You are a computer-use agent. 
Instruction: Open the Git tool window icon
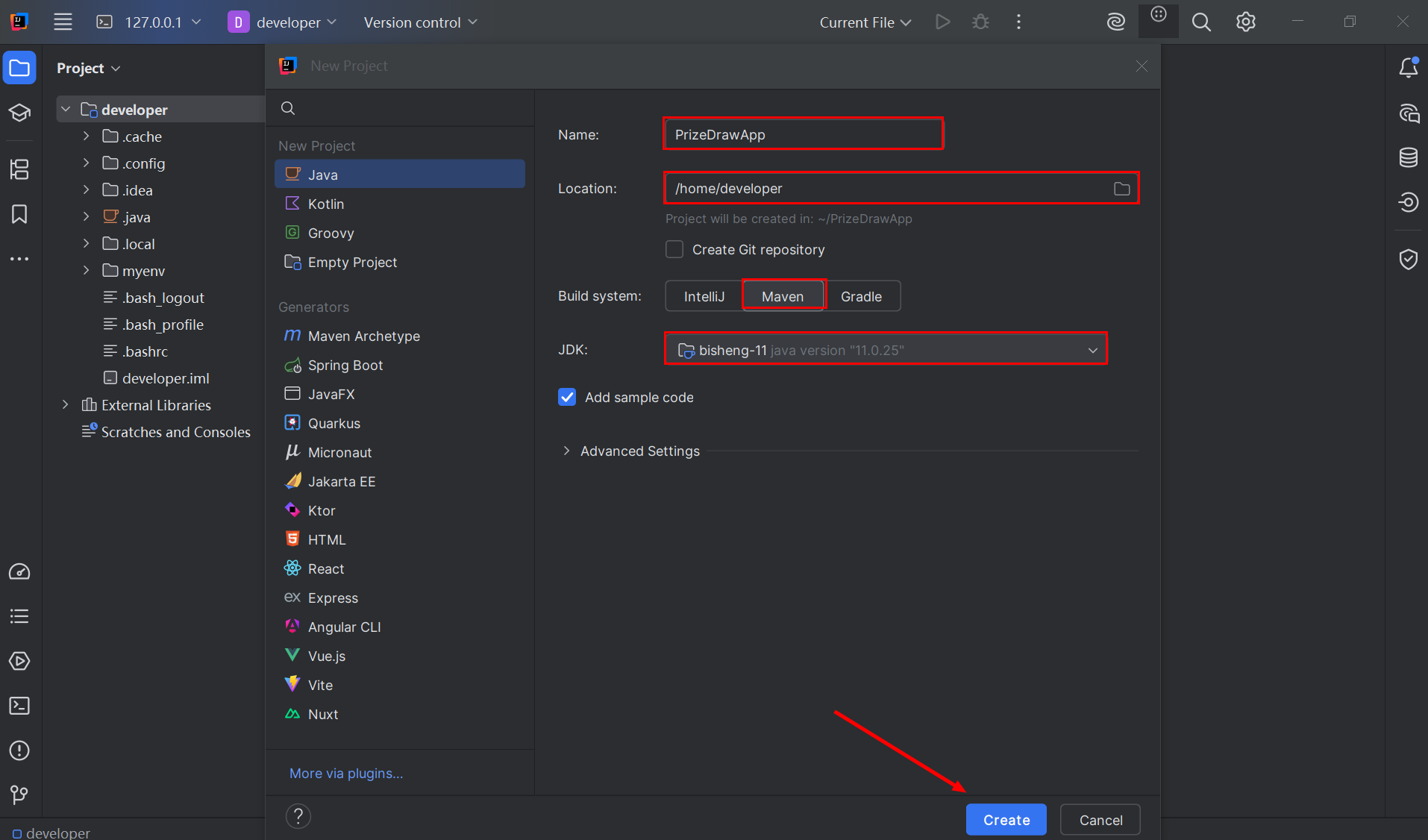(19, 795)
